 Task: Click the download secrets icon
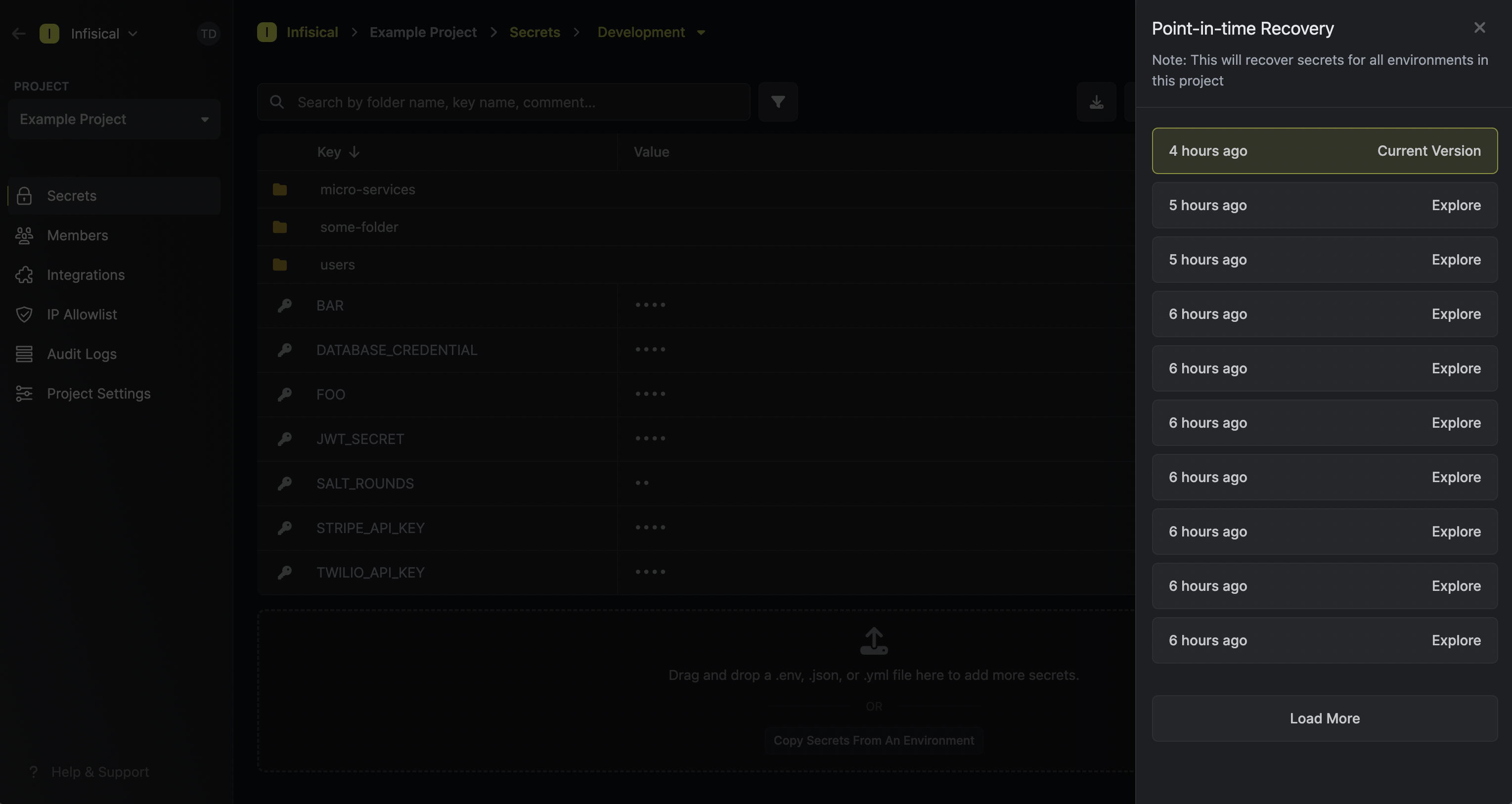(x=1096, y=101)
